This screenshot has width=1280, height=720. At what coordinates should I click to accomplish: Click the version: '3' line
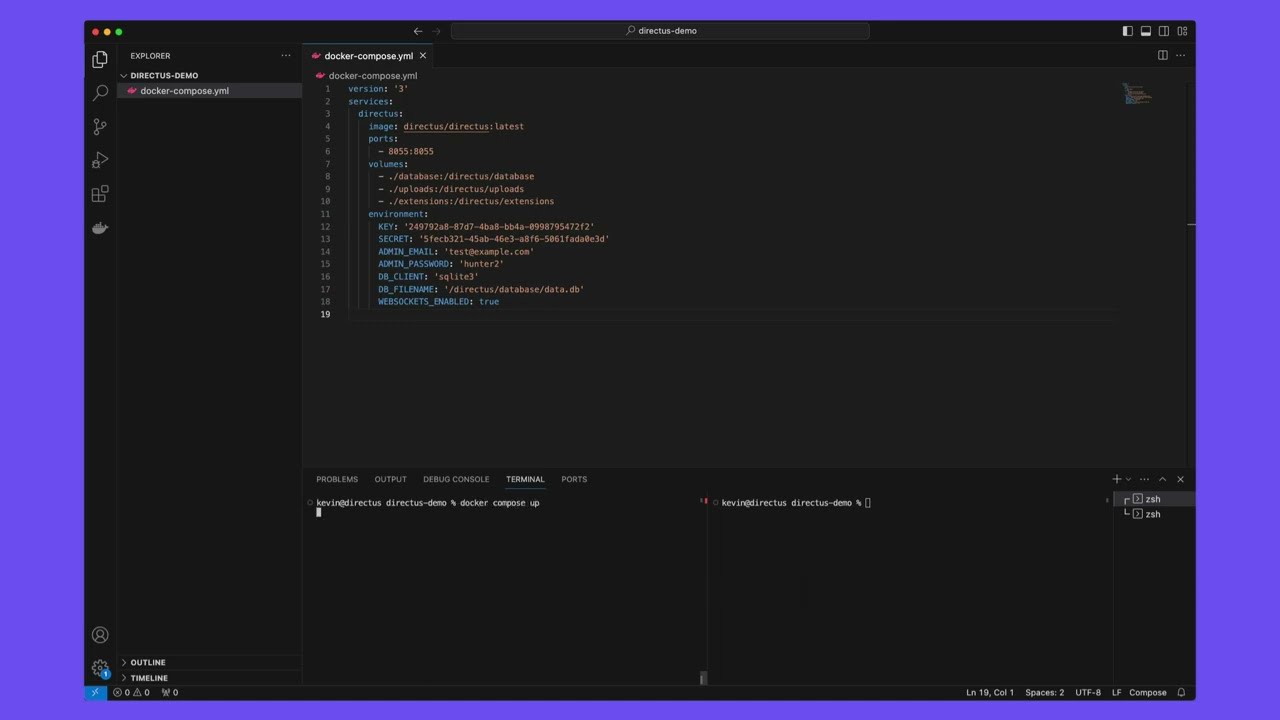[378, 89]
